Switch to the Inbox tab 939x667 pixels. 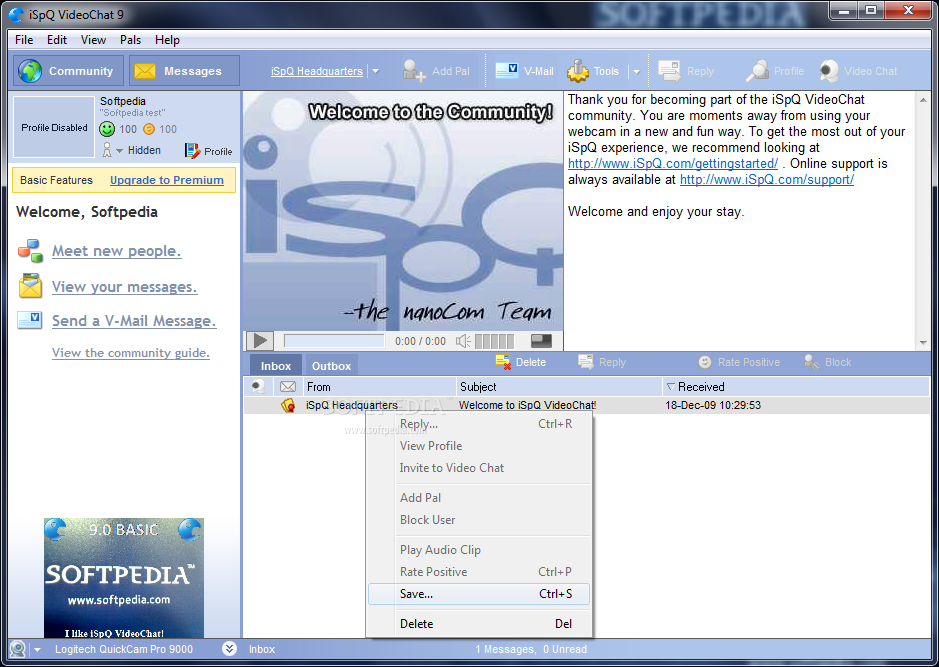(275, 366)
